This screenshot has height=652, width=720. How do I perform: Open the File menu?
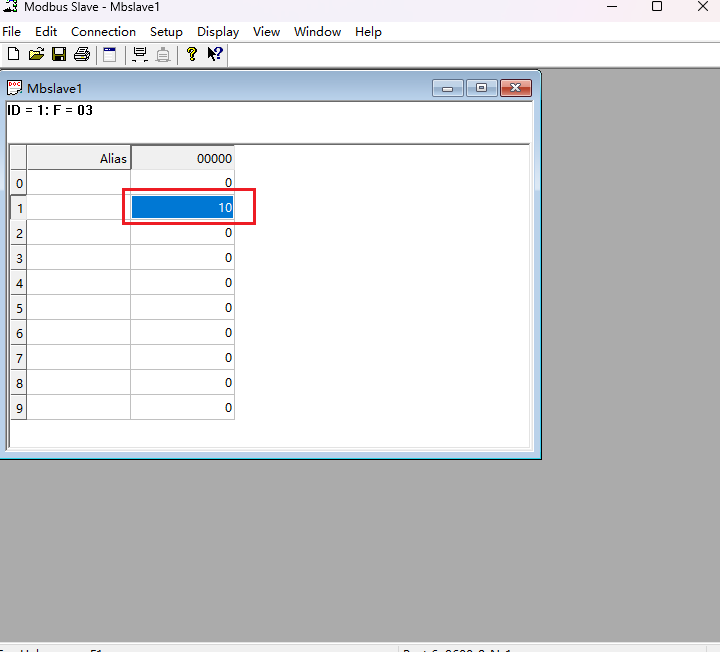(x=12, y=32)
